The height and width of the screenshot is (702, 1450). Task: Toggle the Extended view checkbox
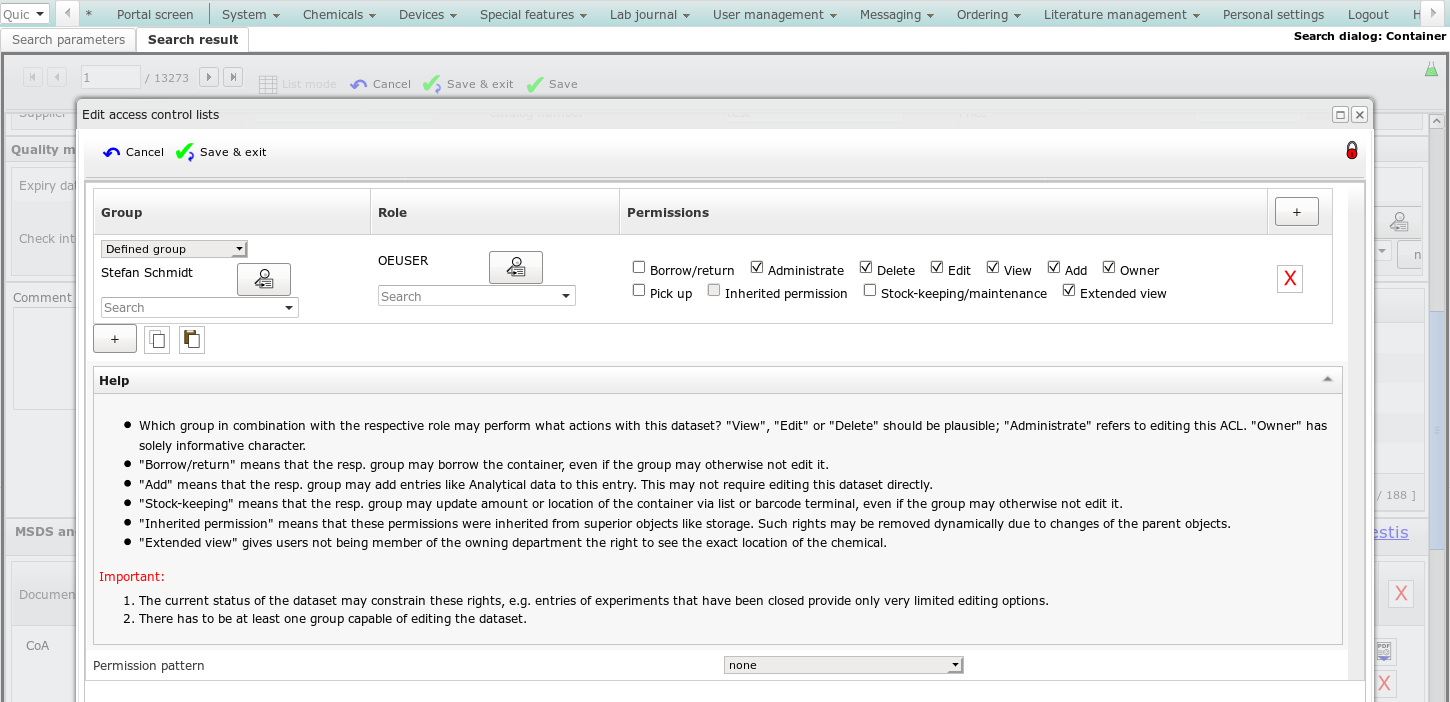tap(1069, 290)
